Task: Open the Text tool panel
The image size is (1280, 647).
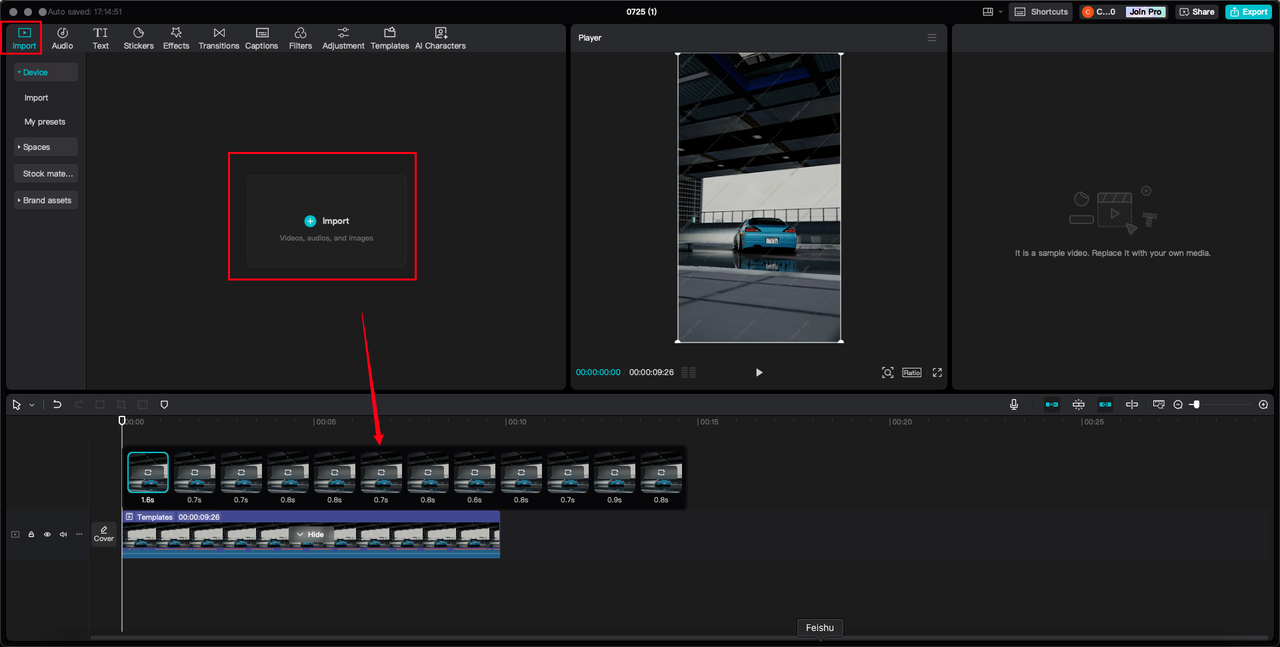Action: [101, 38]
